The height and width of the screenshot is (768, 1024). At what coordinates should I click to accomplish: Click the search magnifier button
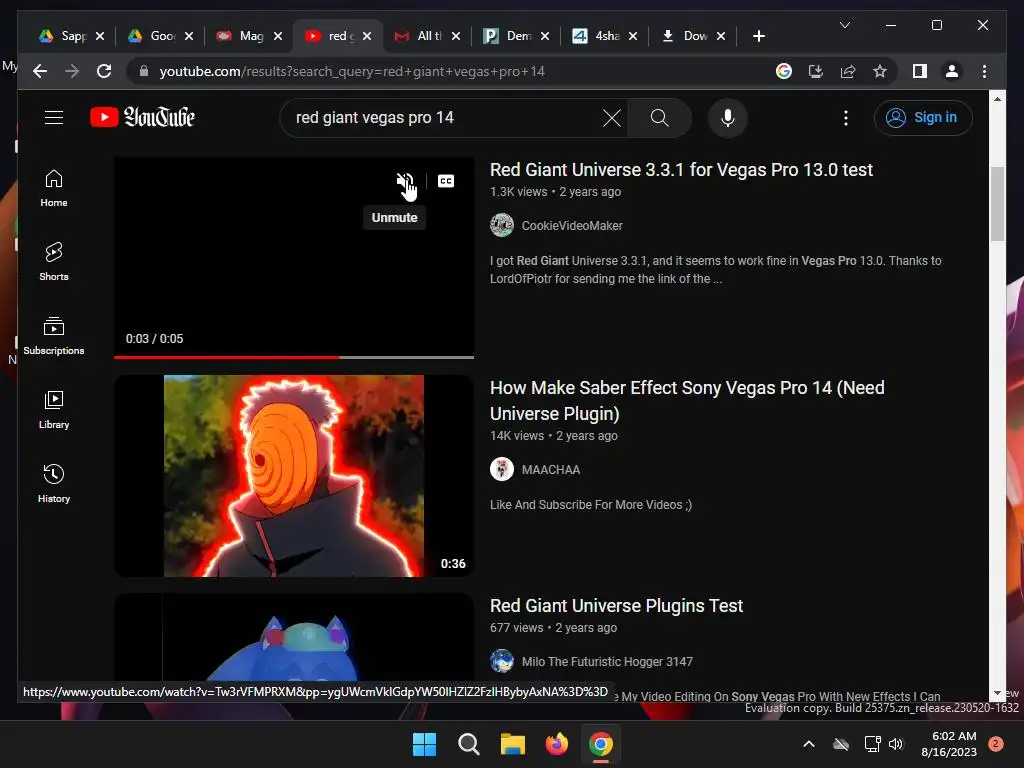(x=660, y=118)
